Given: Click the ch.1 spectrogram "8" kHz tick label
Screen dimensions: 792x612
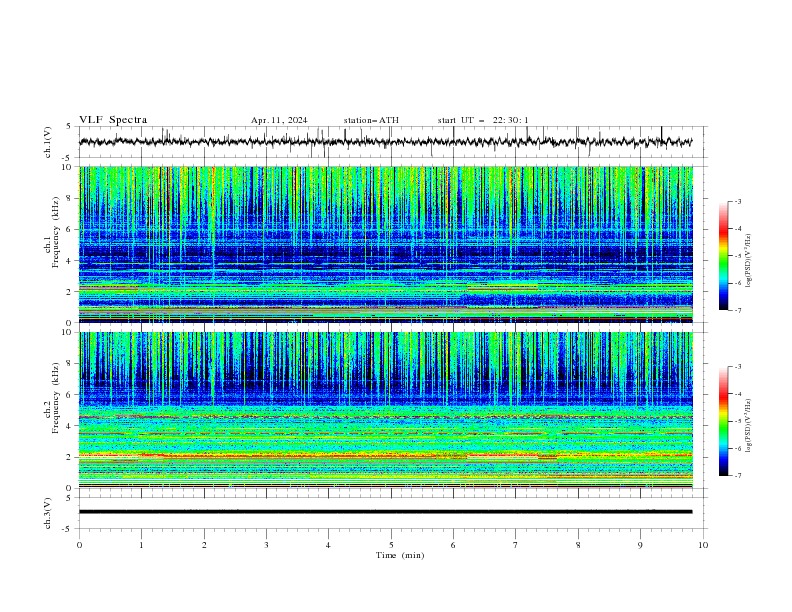Looking at the screenshot, I should 70,198.
